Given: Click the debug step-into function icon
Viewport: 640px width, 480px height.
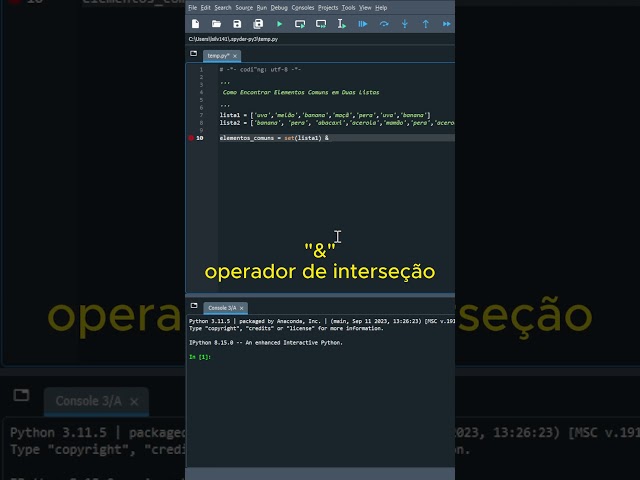Looking at the screenshot, I should tap(404, 24).
